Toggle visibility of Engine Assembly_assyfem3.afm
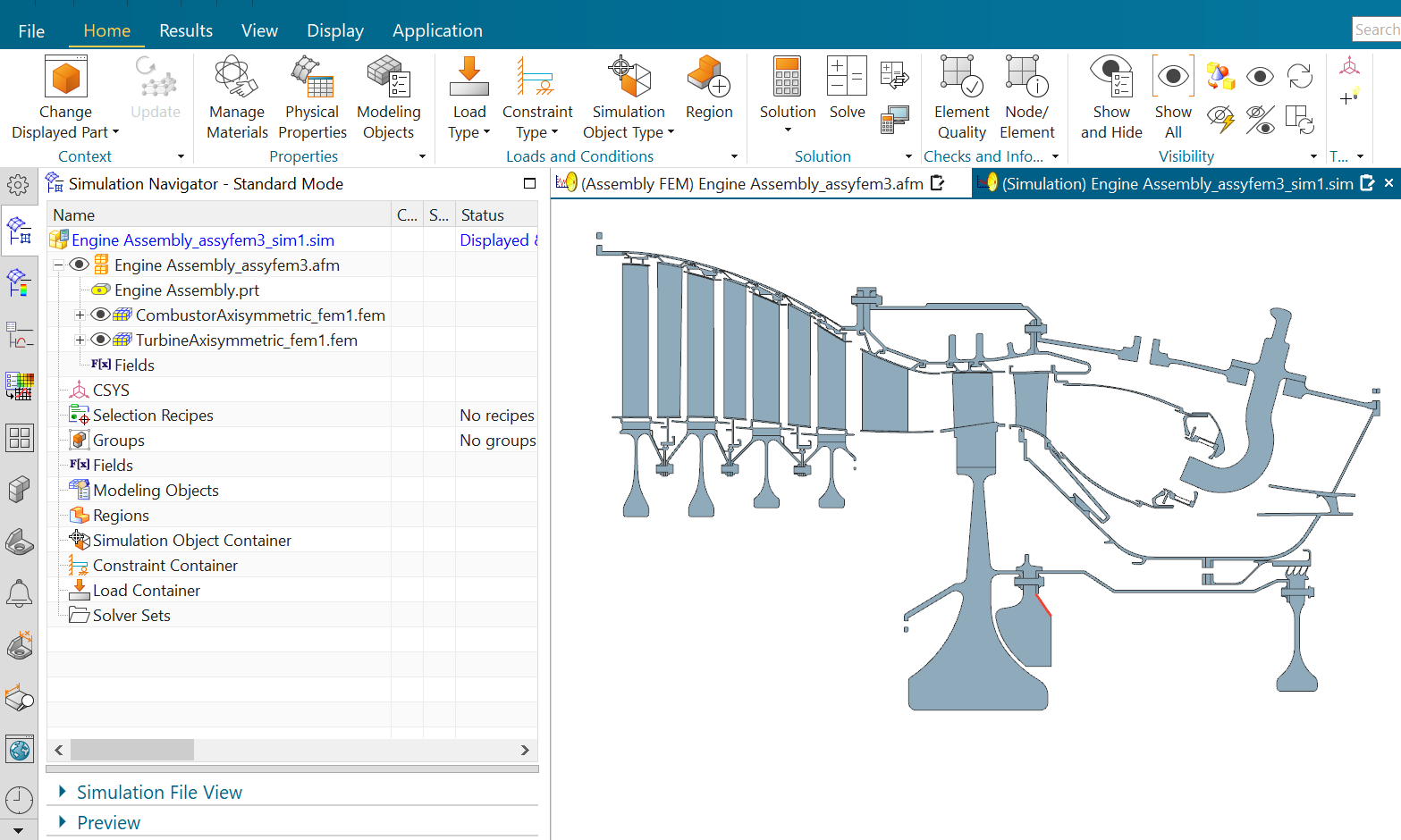 coord(80,265)
